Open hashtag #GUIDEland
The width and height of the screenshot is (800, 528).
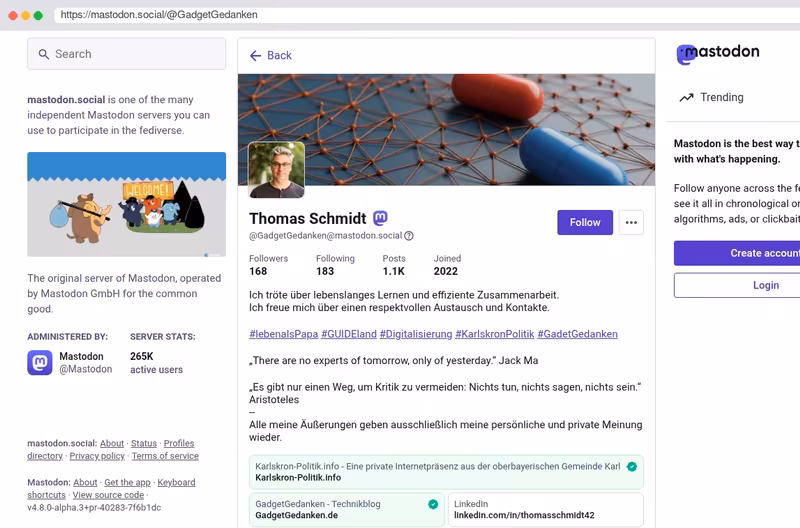click(349, 334)
